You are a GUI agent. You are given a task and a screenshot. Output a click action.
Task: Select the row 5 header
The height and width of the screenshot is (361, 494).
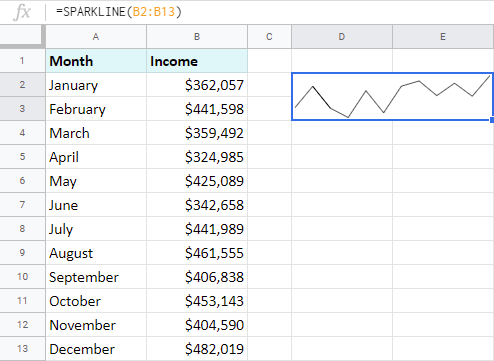(22, 157)
